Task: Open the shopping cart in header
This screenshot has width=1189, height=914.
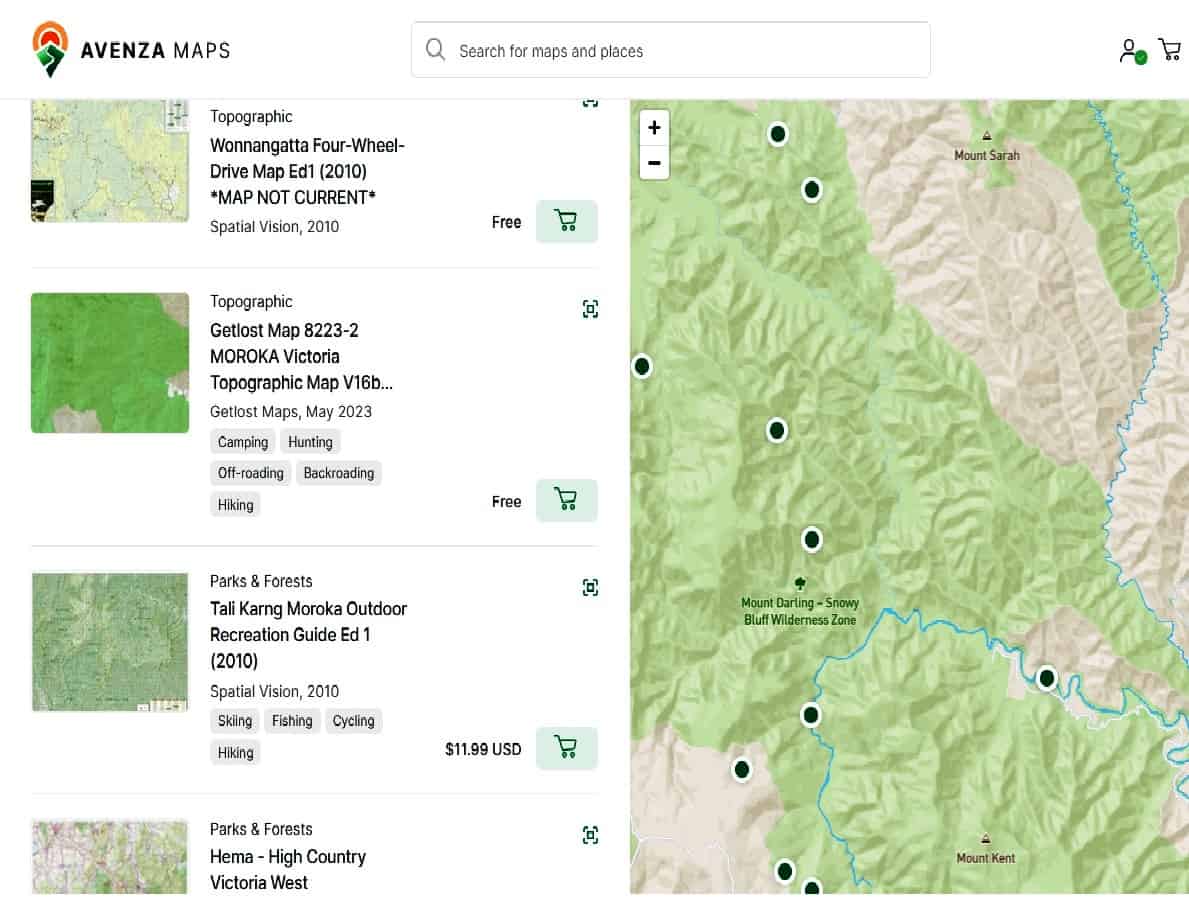Action: 1169,49
